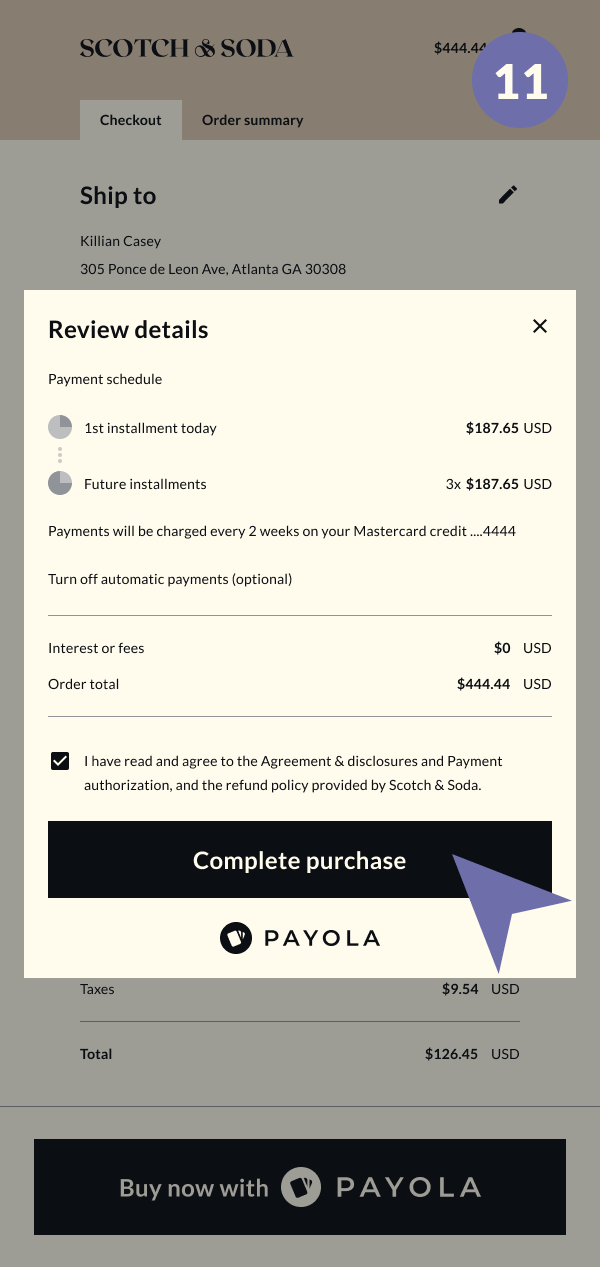The height and width of the screenshot is (1267, 600).
Task: Click the Payola logo under Complete purchase
Action: click(300, 938)
